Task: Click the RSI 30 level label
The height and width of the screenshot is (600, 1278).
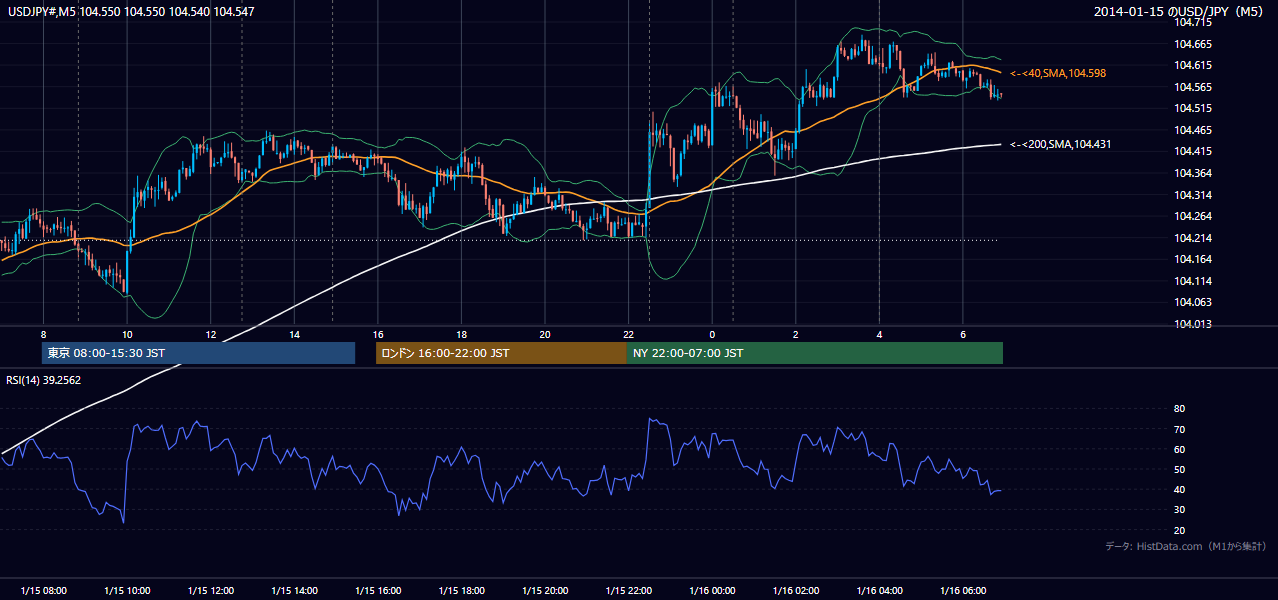Action: pyautogui.click(x=1179, y=510)
